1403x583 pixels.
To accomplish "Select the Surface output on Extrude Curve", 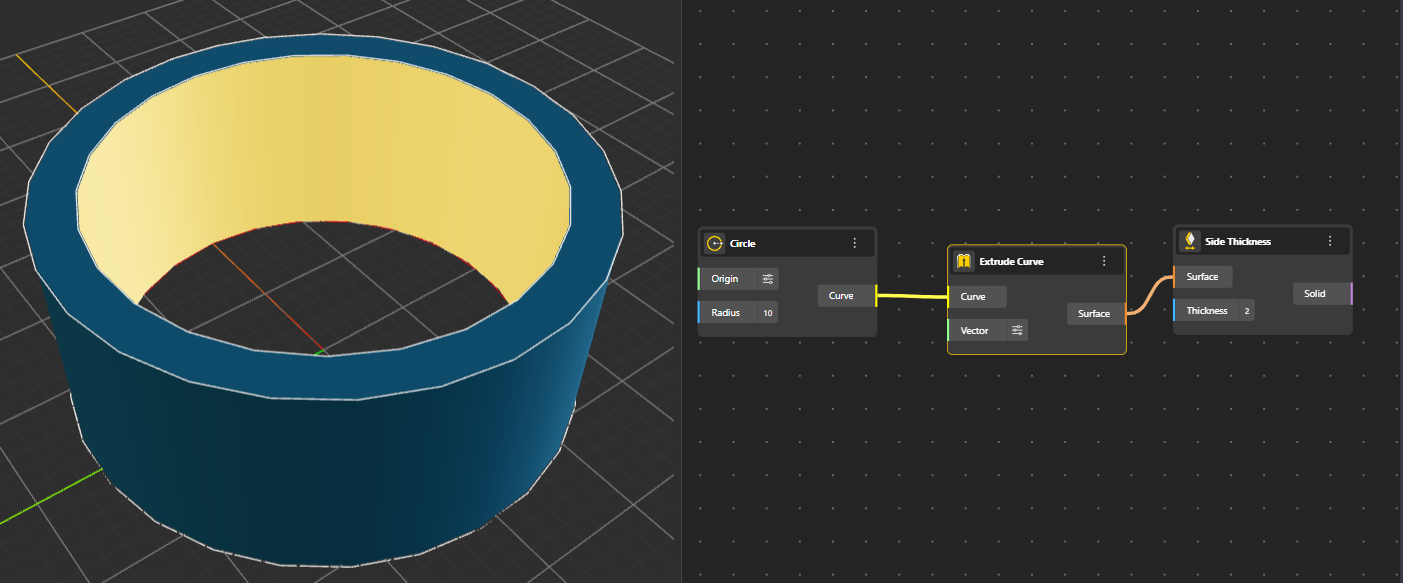I will (1094, 314).
